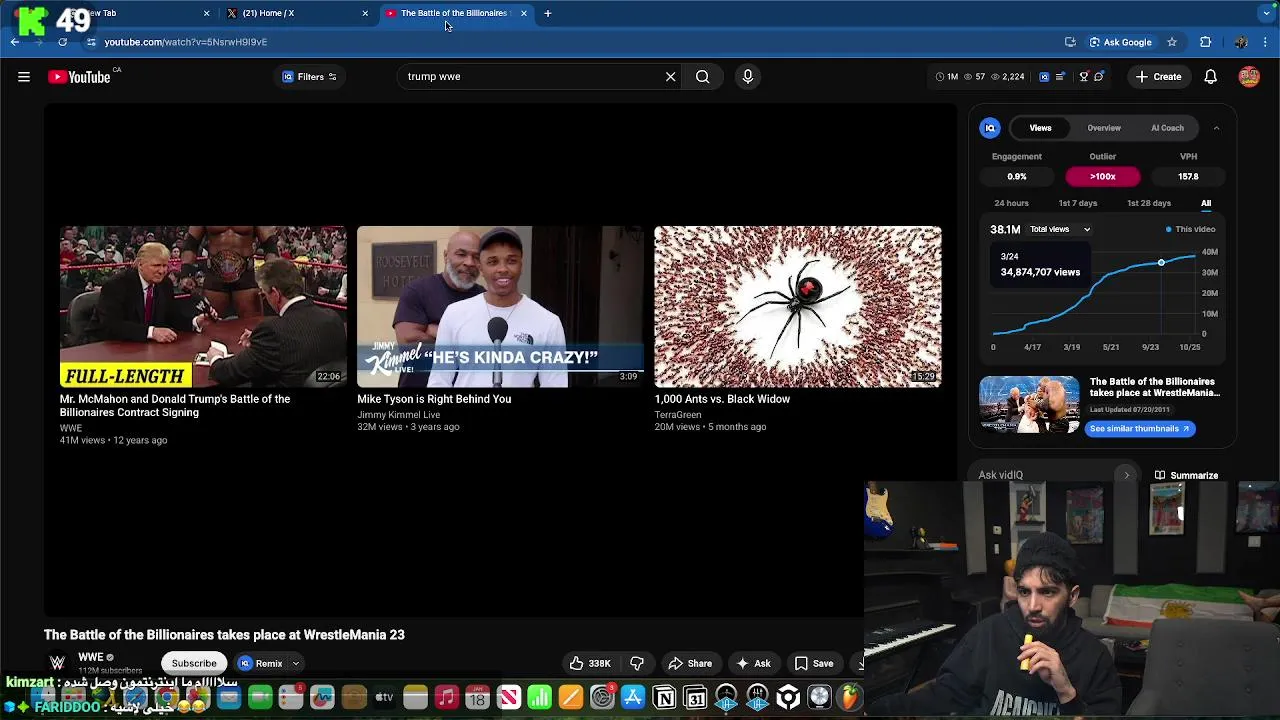
Task: Open the YouTube account avatar menu
Action: (x=1249, y=77)
